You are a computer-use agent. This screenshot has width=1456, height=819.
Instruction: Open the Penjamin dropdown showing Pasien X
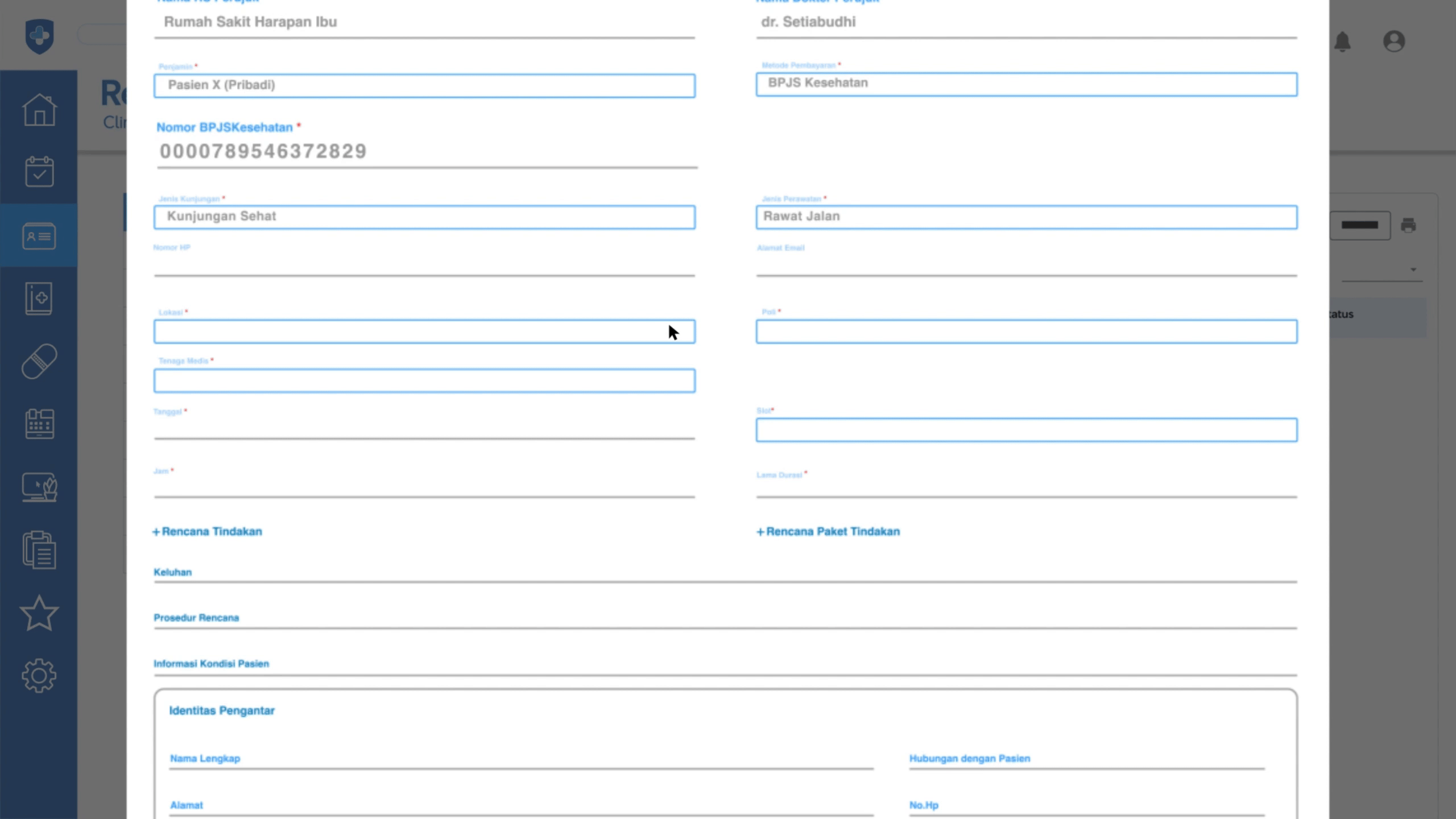pyautogui.click(x=424, y=85)
